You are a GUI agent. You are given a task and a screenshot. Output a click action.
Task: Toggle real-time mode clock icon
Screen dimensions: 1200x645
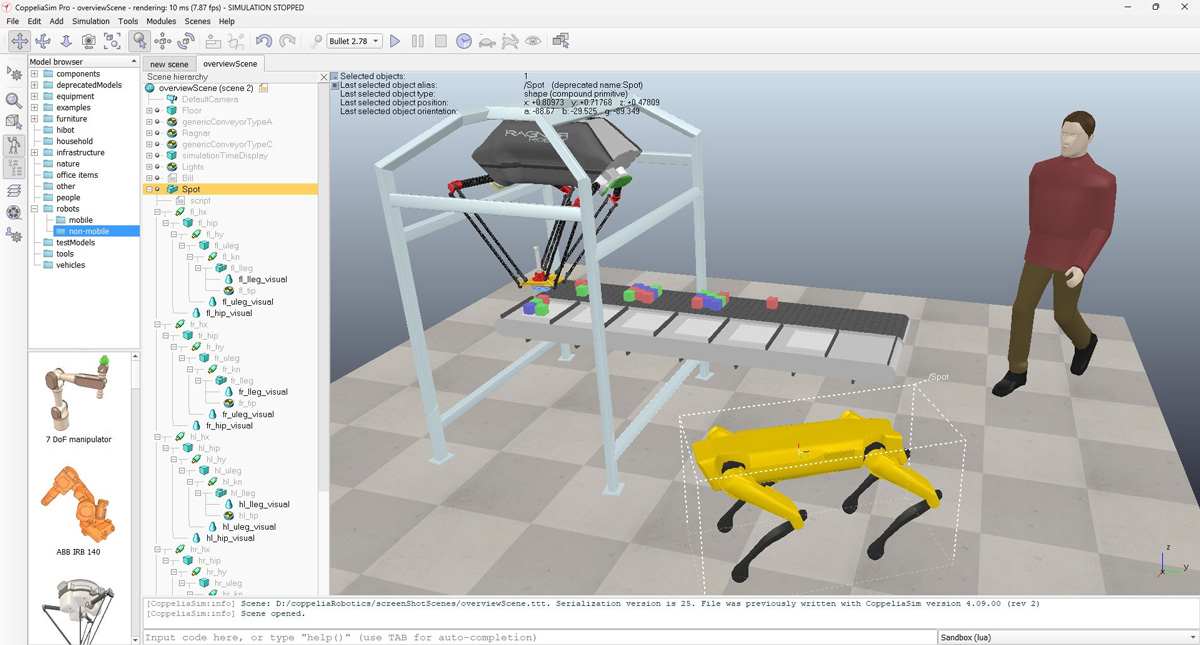[464, 41]
